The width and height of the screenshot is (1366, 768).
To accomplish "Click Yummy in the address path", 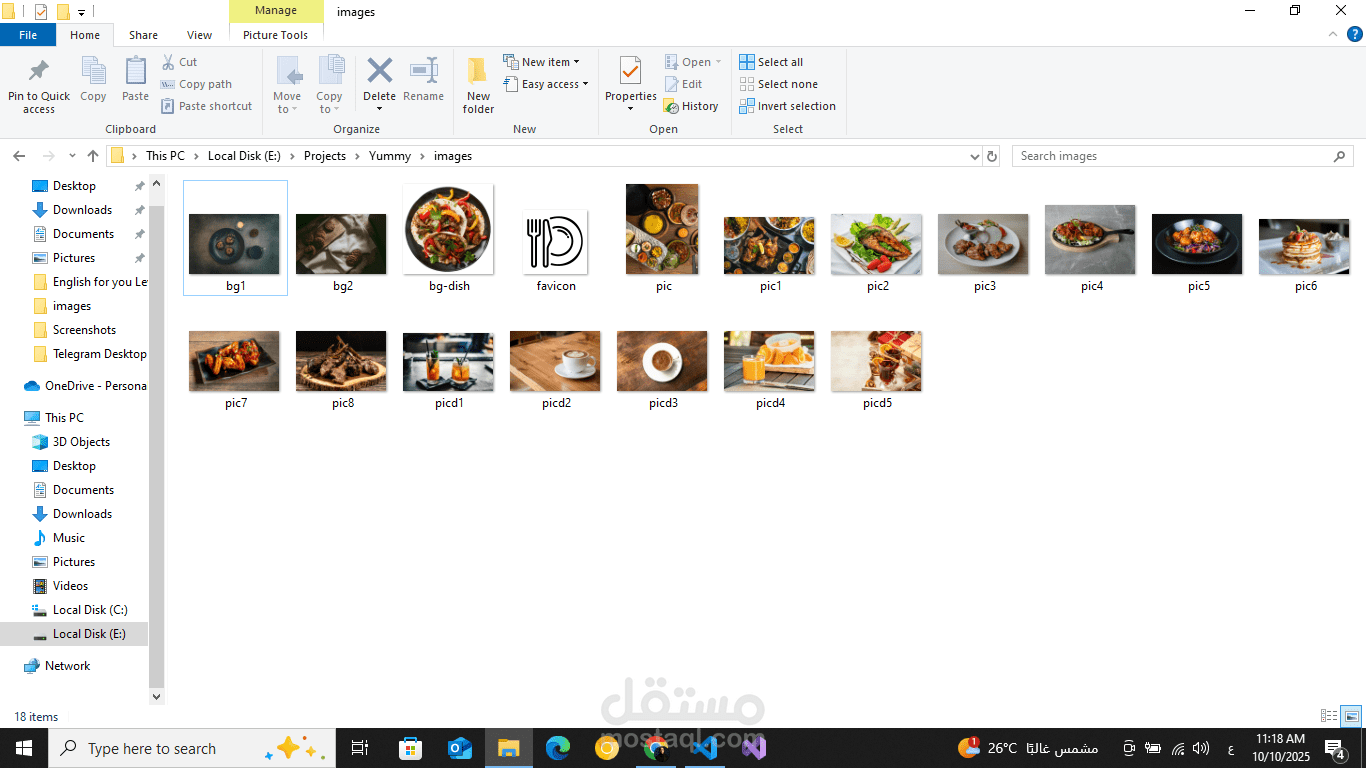I will pyautogui.click(x=390, y=156).
